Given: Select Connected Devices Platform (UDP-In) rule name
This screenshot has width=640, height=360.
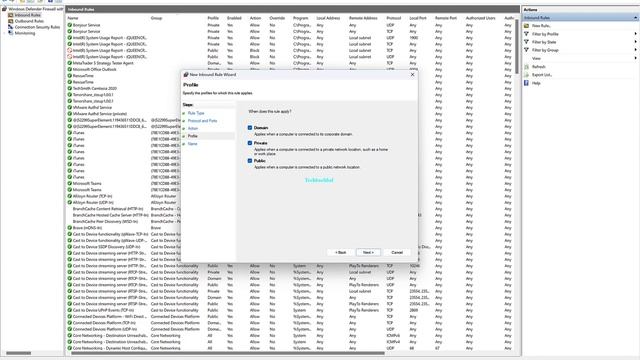Looking at the screenshot, I should [105, 329].
